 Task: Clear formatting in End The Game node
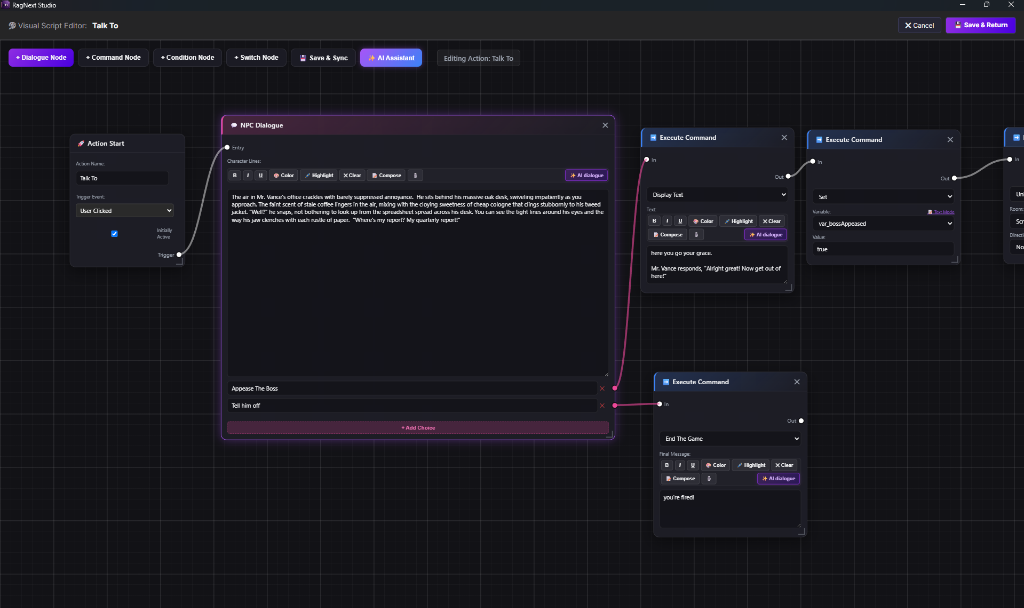tap(784, 465)
